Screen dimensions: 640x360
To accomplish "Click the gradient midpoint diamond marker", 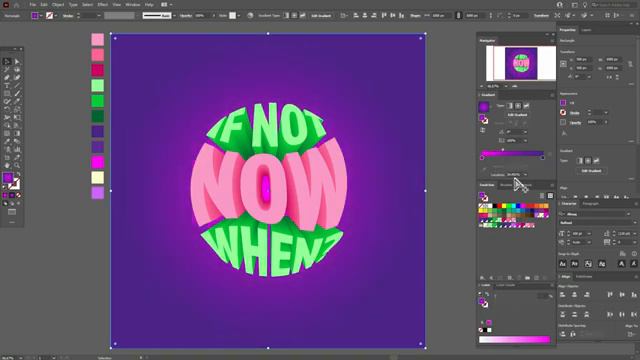I will tap(503, 150).
